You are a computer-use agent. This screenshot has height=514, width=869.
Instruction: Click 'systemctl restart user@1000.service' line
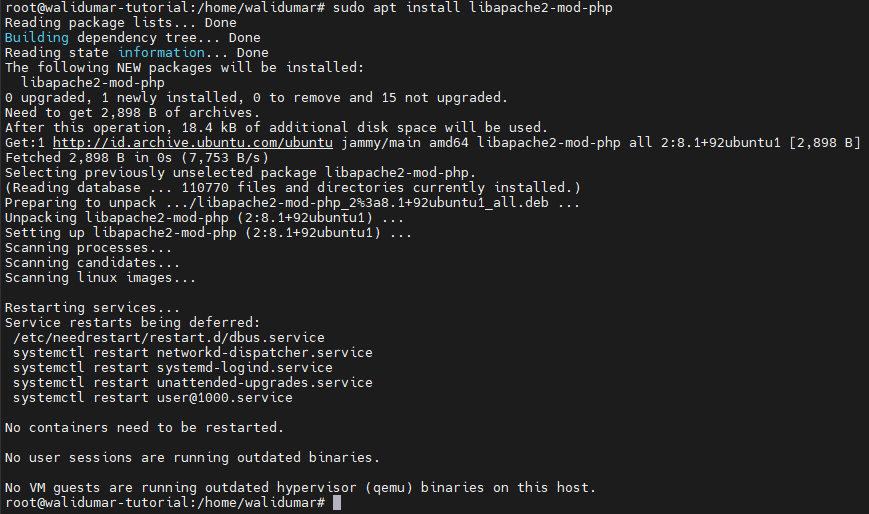click(153, 397)
